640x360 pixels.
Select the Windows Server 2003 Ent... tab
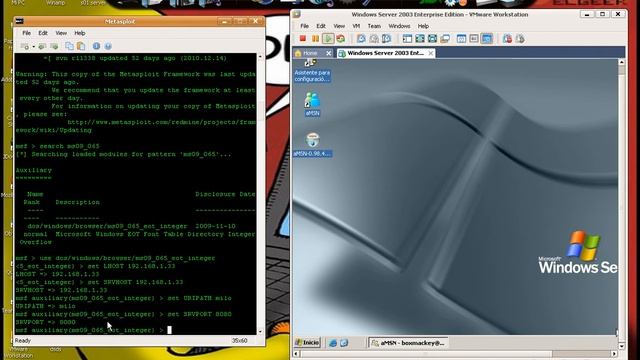coord(386,53)
